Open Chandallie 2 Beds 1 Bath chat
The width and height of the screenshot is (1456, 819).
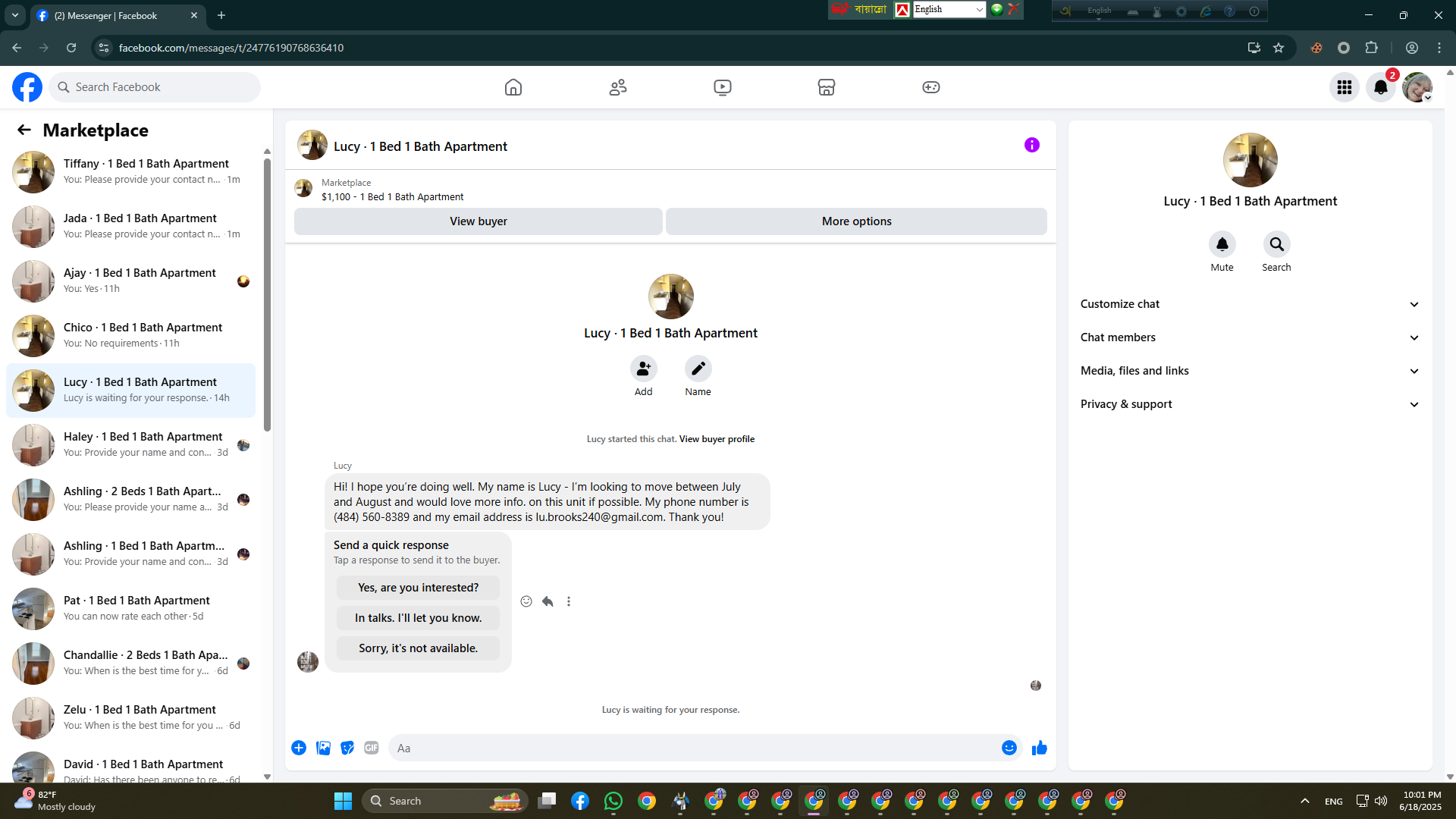[x=131, y=663]
